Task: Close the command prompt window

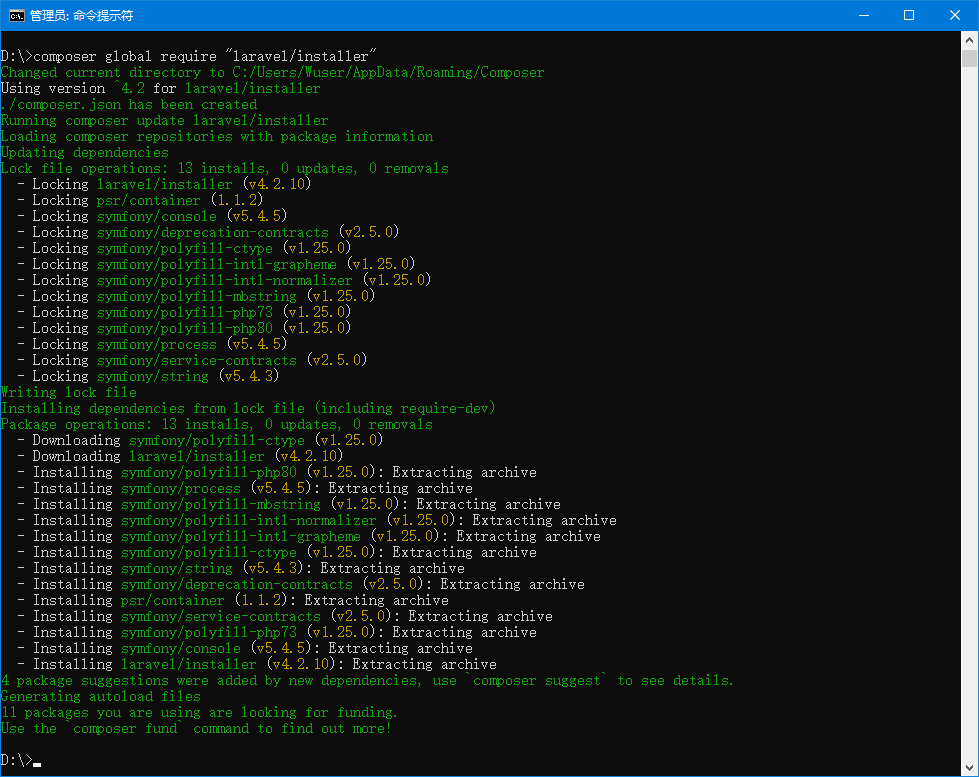Action: (955, 16)
